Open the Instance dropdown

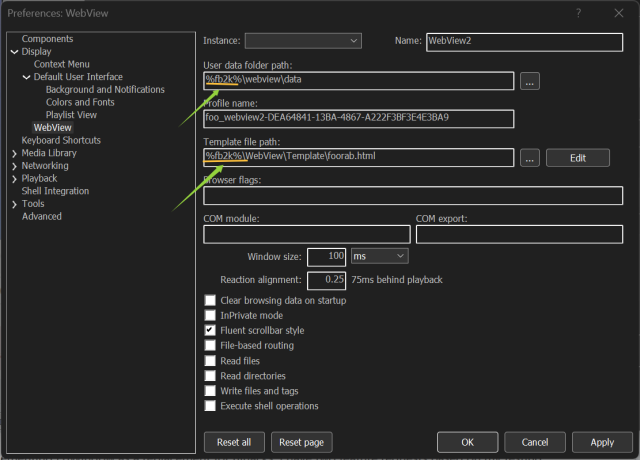point(303,41)
